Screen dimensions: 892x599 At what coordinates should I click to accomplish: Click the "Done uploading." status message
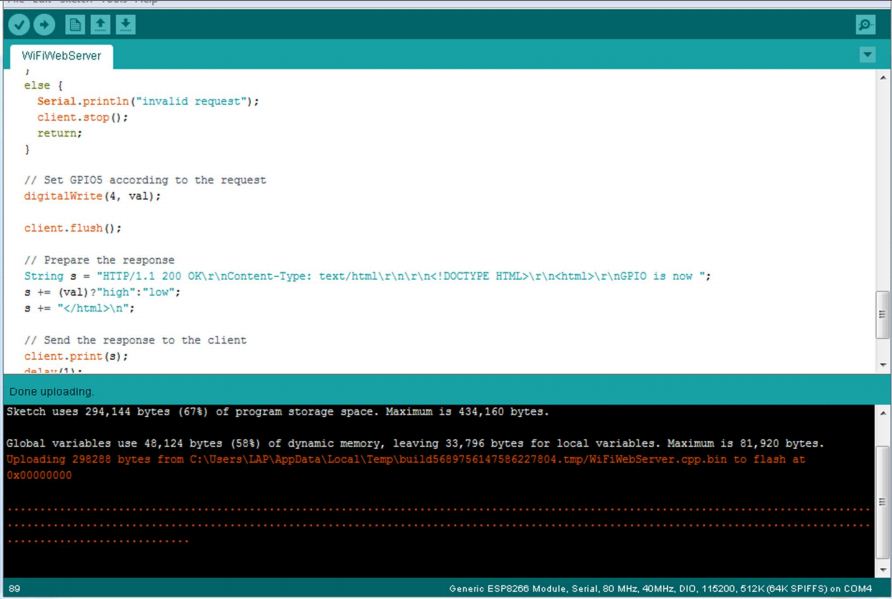coord(52,391)
